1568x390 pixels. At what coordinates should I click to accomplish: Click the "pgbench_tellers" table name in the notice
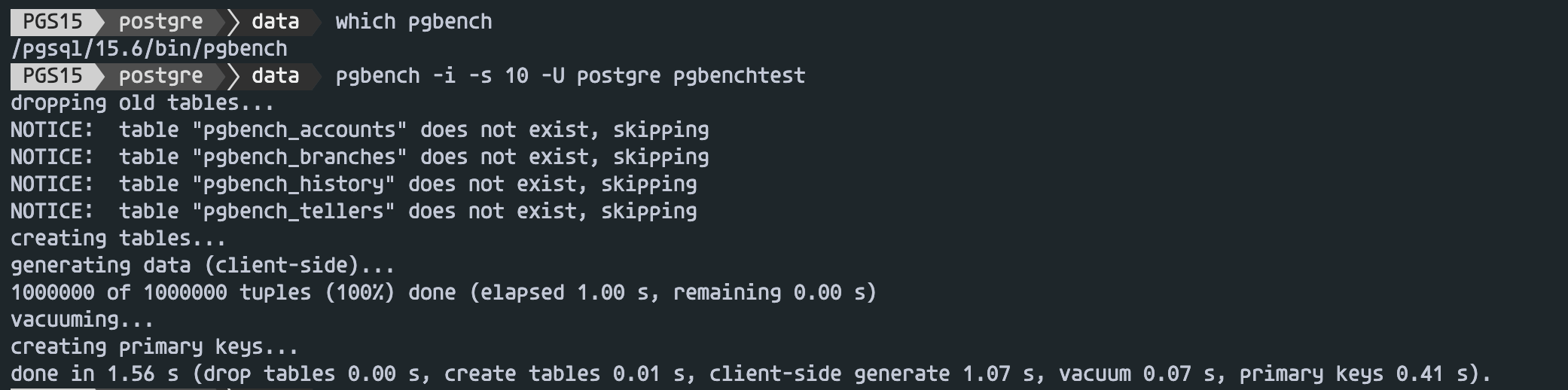point(293,212)
